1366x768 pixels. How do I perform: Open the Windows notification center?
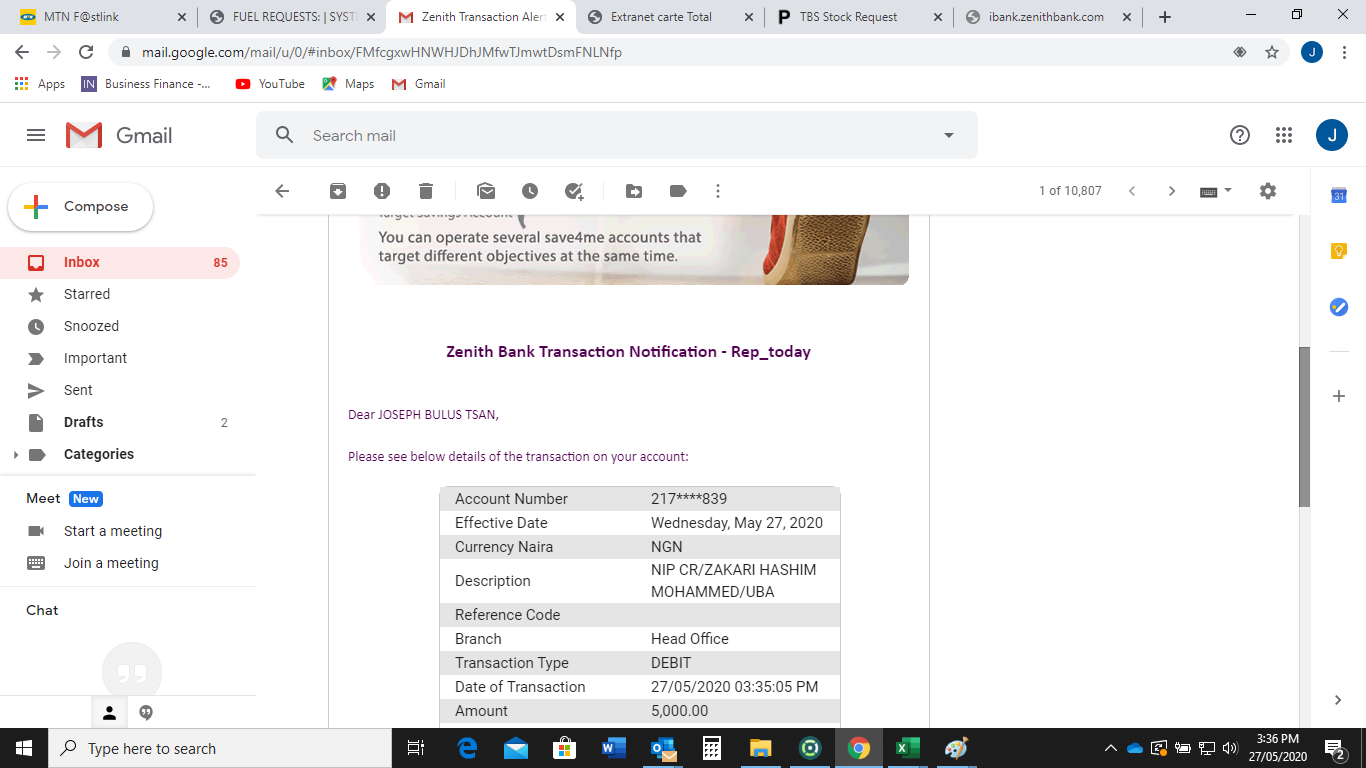[x=1335, y=748]
